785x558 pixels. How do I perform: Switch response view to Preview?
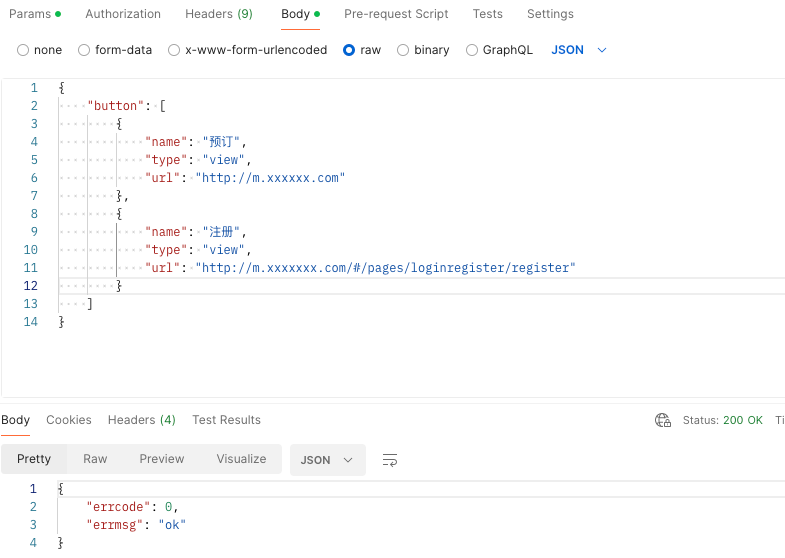[x=162, y=459]
